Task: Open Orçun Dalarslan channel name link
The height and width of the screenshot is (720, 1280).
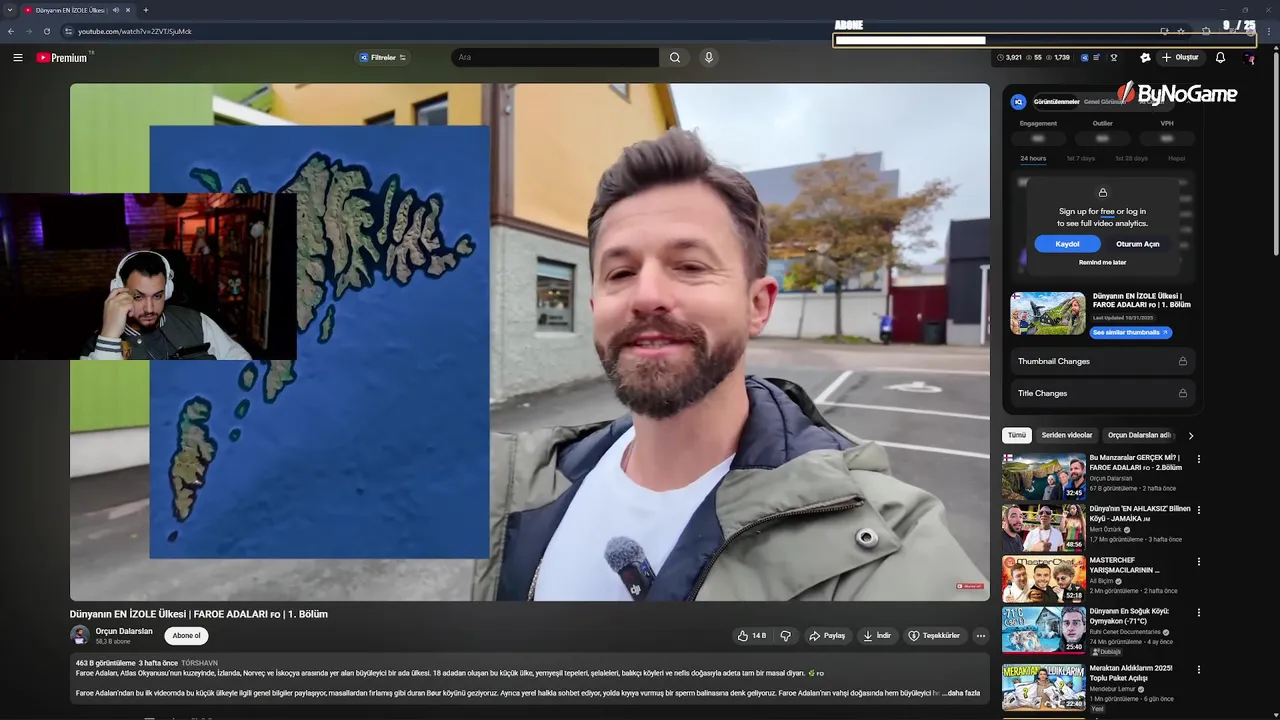Action: pyautogui.click(x=124, y=631)
